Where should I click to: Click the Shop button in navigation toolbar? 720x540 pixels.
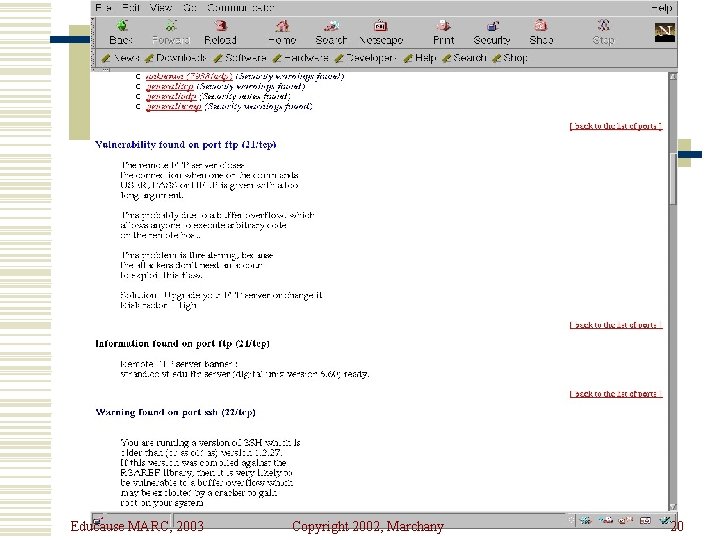click(x=541, y=32)
